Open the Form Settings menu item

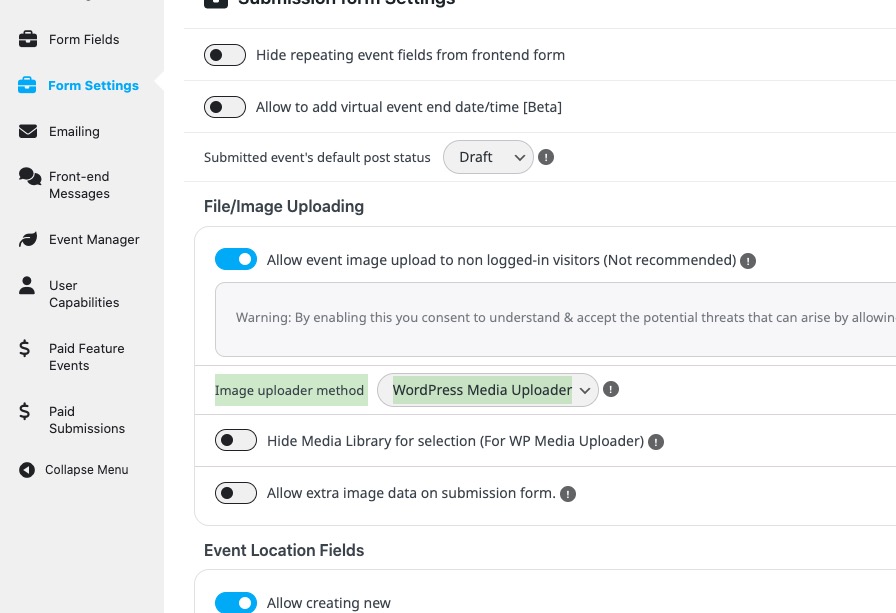pyautogui.click(x=93, y=86)
